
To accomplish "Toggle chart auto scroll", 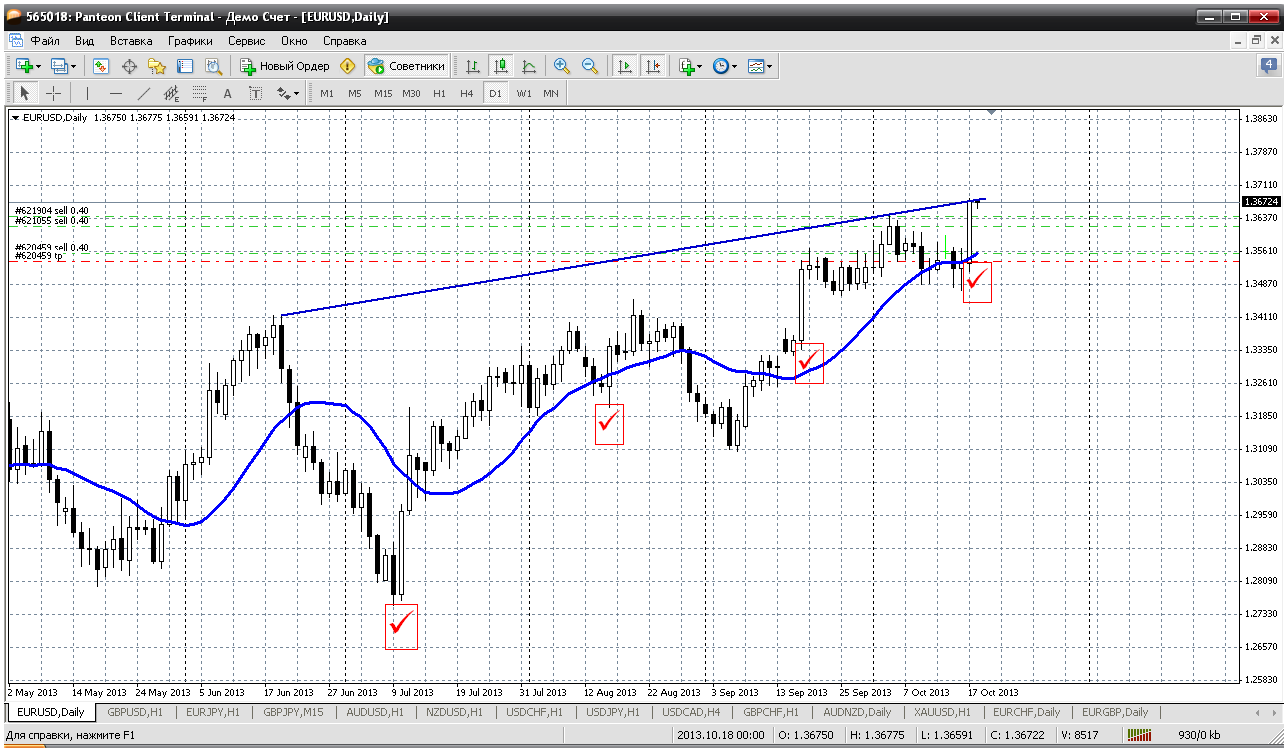I will point(625,66).
